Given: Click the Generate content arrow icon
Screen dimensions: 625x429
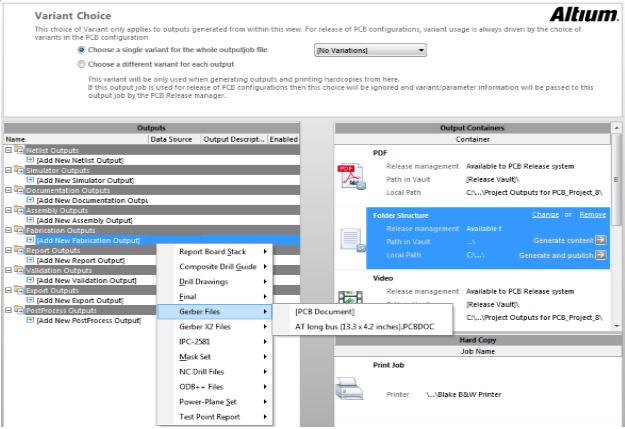Looking at the screenshot, I should [x=600, y=240].
